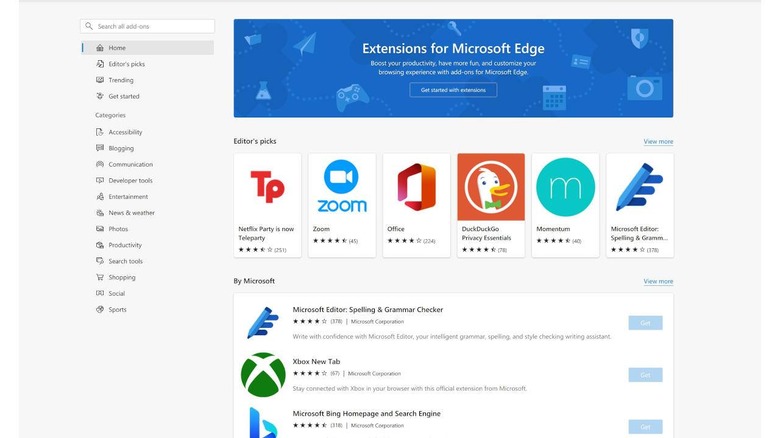Screen dimensions: 780x438
Task: Open the Microsoft Editor icon in Editor's picks
Action: (640, 188)
